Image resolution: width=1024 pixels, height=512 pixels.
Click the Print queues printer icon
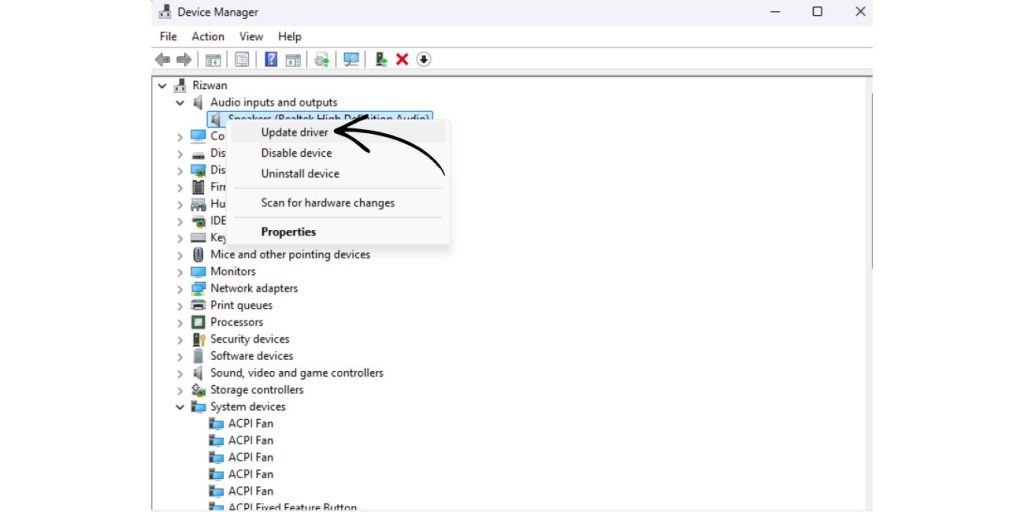coord(198,305)
